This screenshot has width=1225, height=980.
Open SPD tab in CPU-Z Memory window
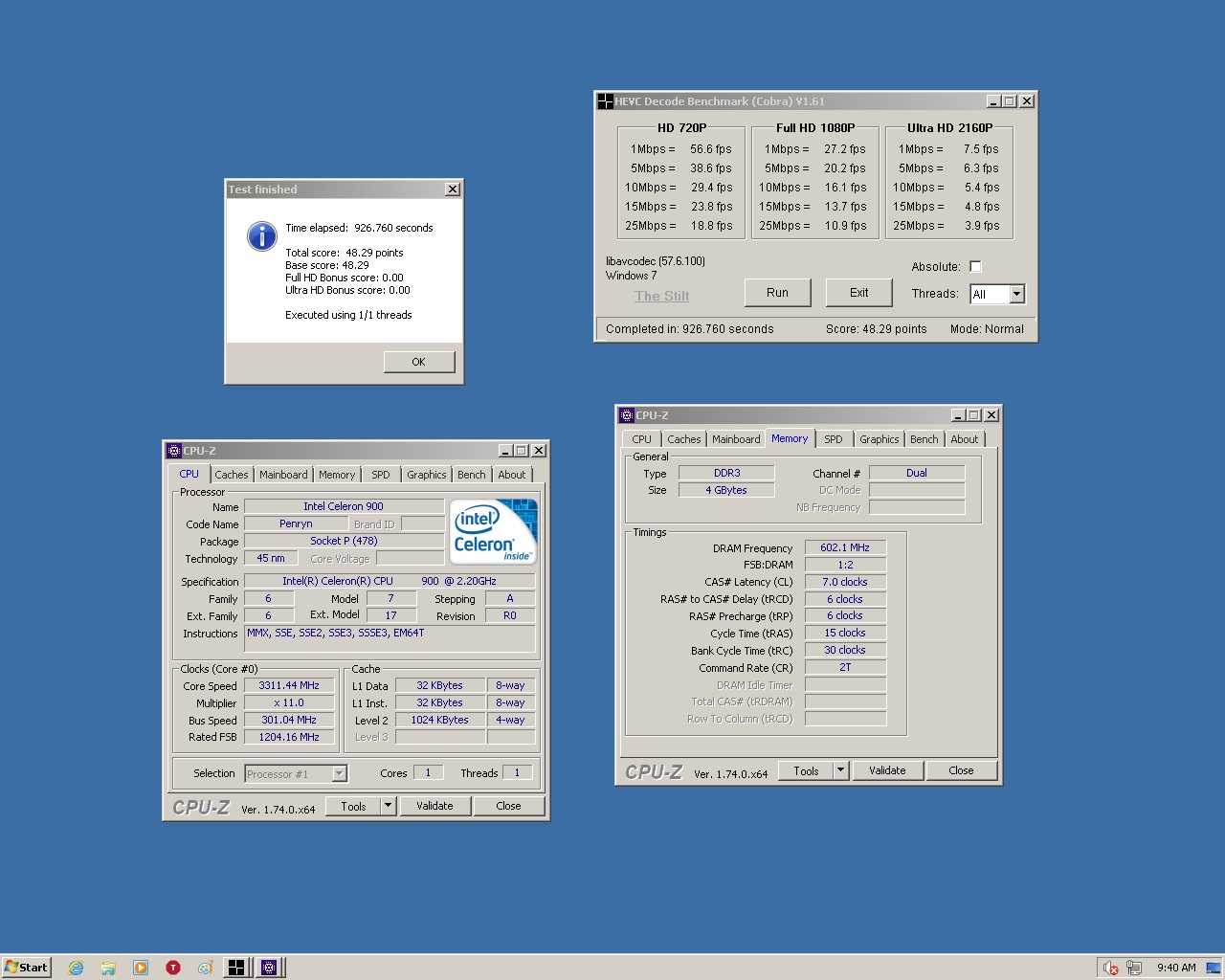click(x=834, y=439)
